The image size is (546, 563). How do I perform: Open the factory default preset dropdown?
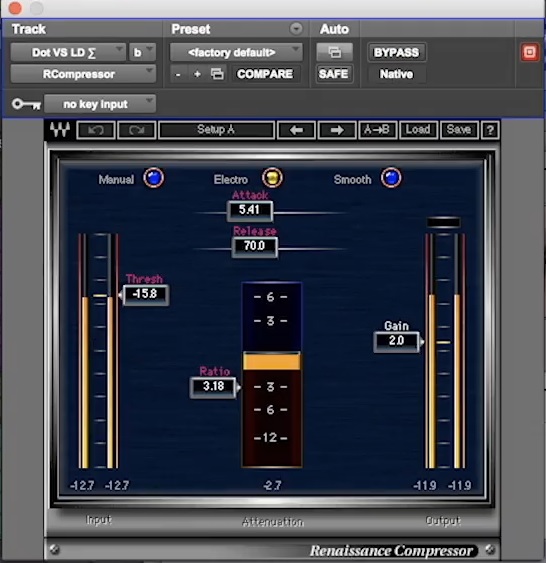[236, 53]
